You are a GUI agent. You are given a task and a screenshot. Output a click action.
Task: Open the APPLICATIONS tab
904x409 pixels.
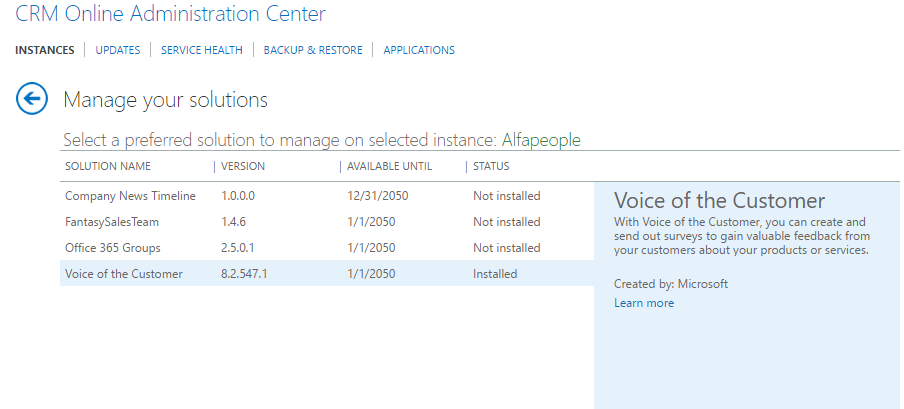(419, 50)
